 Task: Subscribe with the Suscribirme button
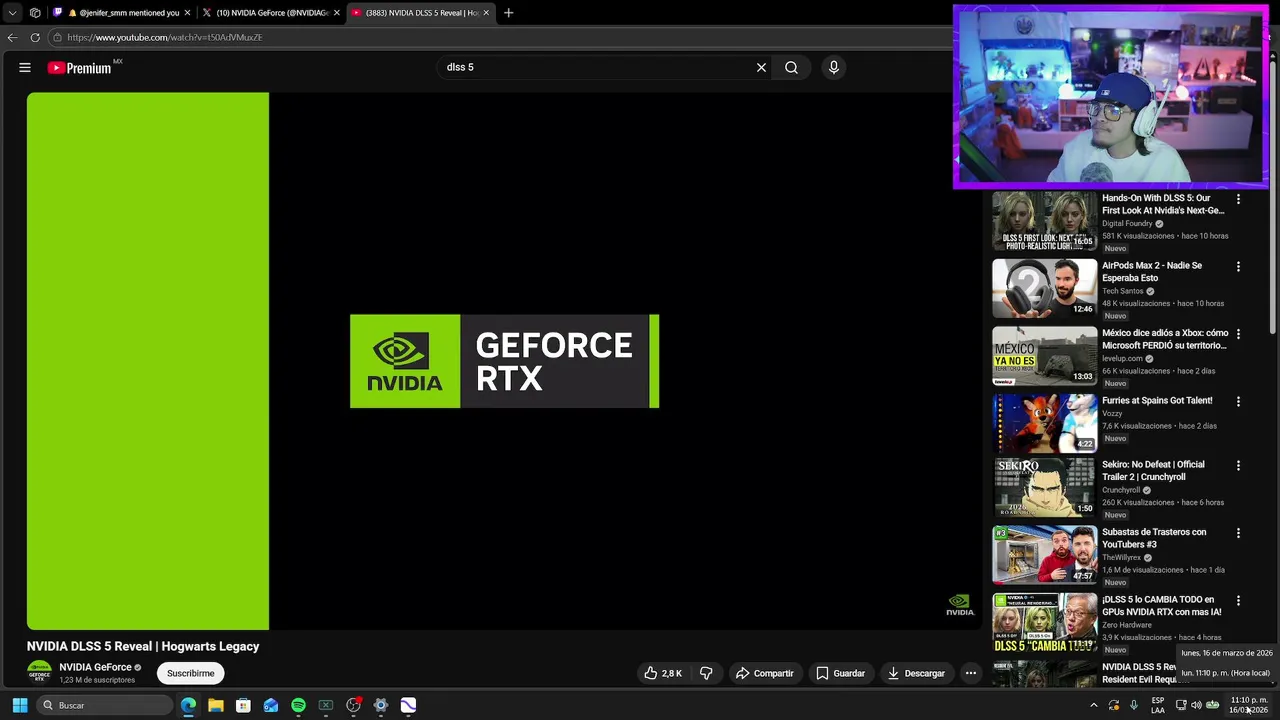[190, 673]
